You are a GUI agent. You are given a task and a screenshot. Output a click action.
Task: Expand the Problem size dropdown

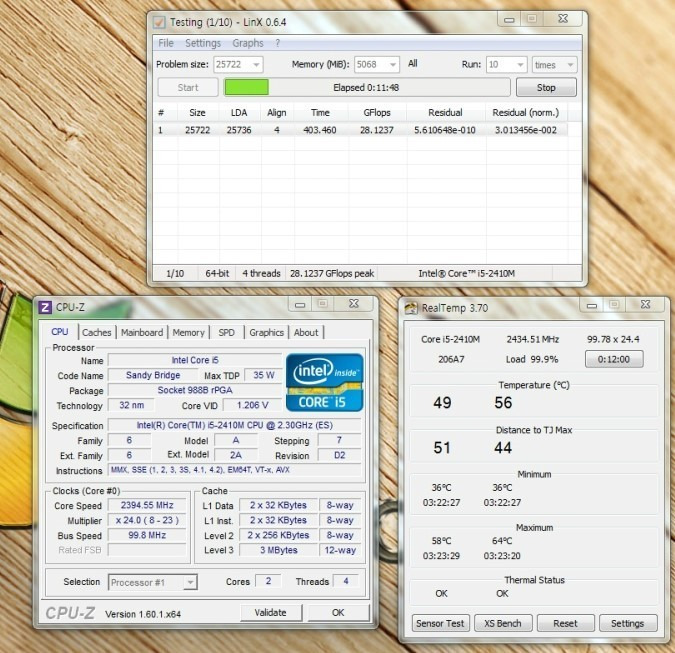(256, 65)
